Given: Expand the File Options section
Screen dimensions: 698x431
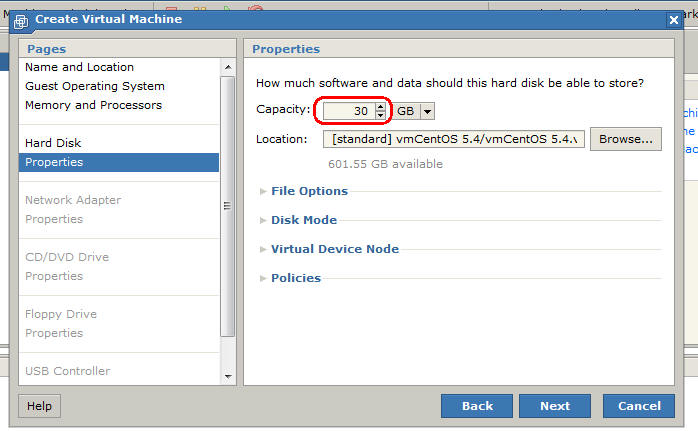Looking at the screenshot, I should pos(309,191).
